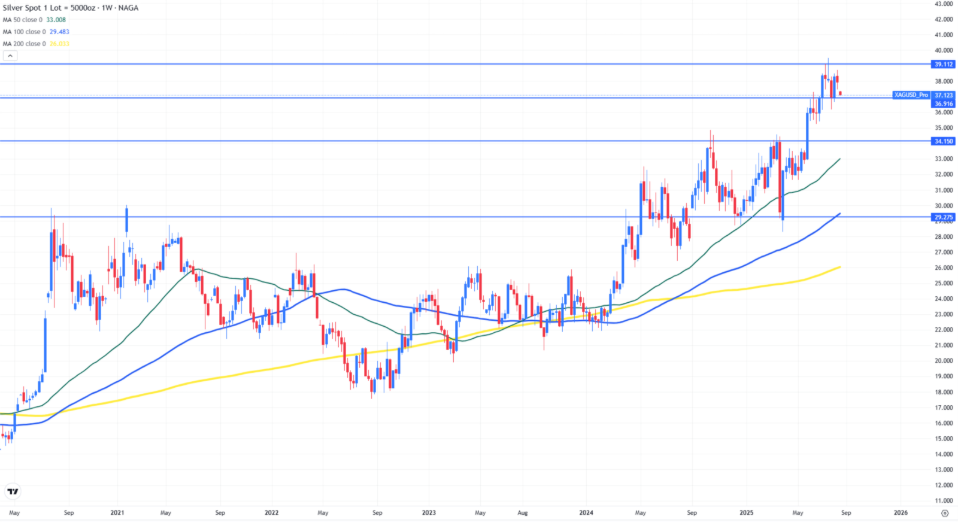Image resolution: width=958 pixels, height=522 pixels.
Task: Click the Aug label on time axis
Action: click(x=522, y=513)
